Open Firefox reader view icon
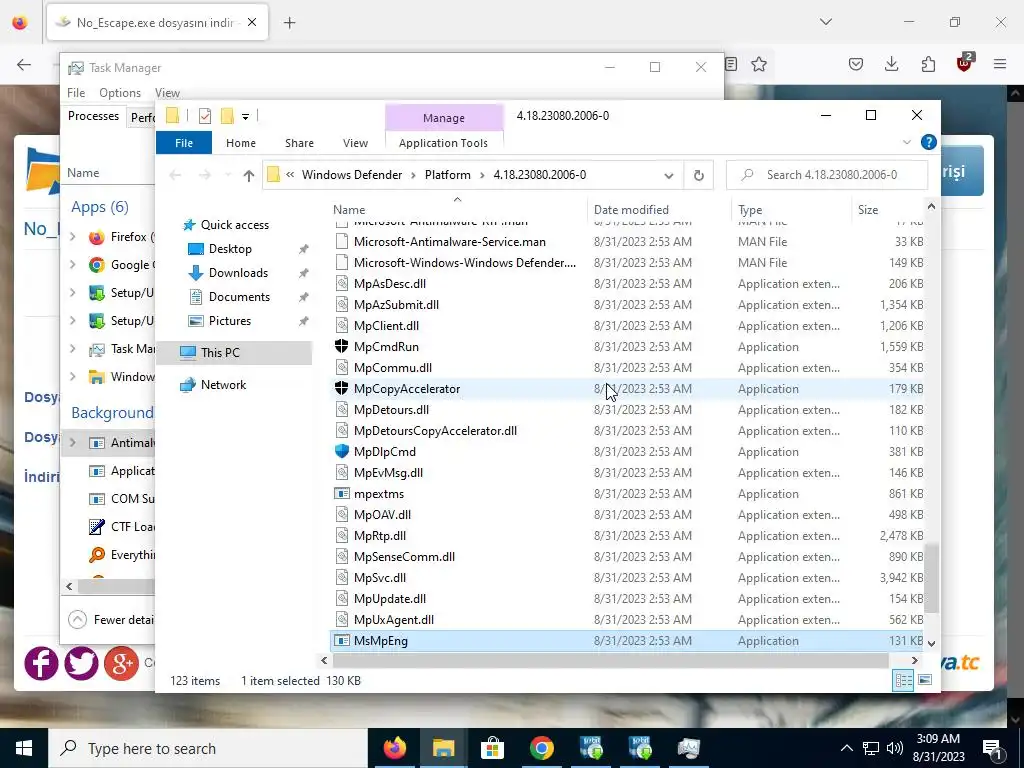Viewport: 1024px width, 768px height. point(731,64)
